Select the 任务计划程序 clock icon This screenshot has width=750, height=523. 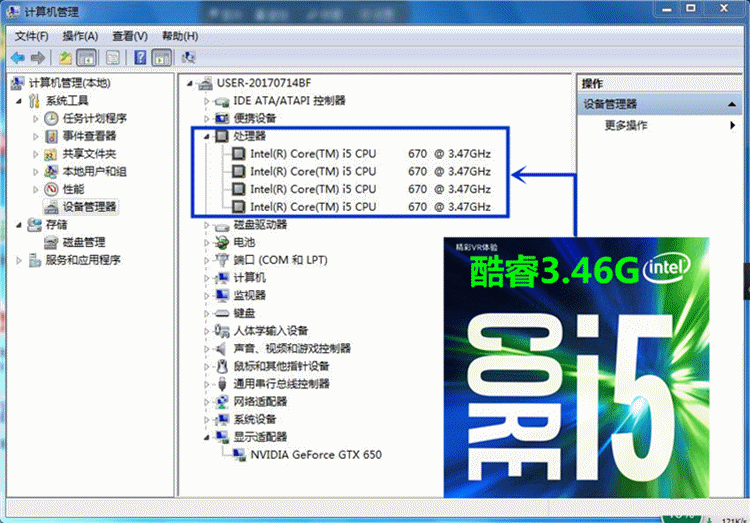tap(51, 118)
